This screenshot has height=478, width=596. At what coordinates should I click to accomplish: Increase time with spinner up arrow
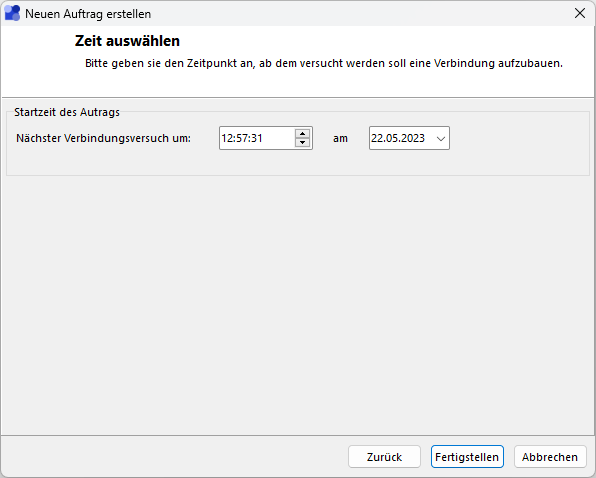pos(303,134)
